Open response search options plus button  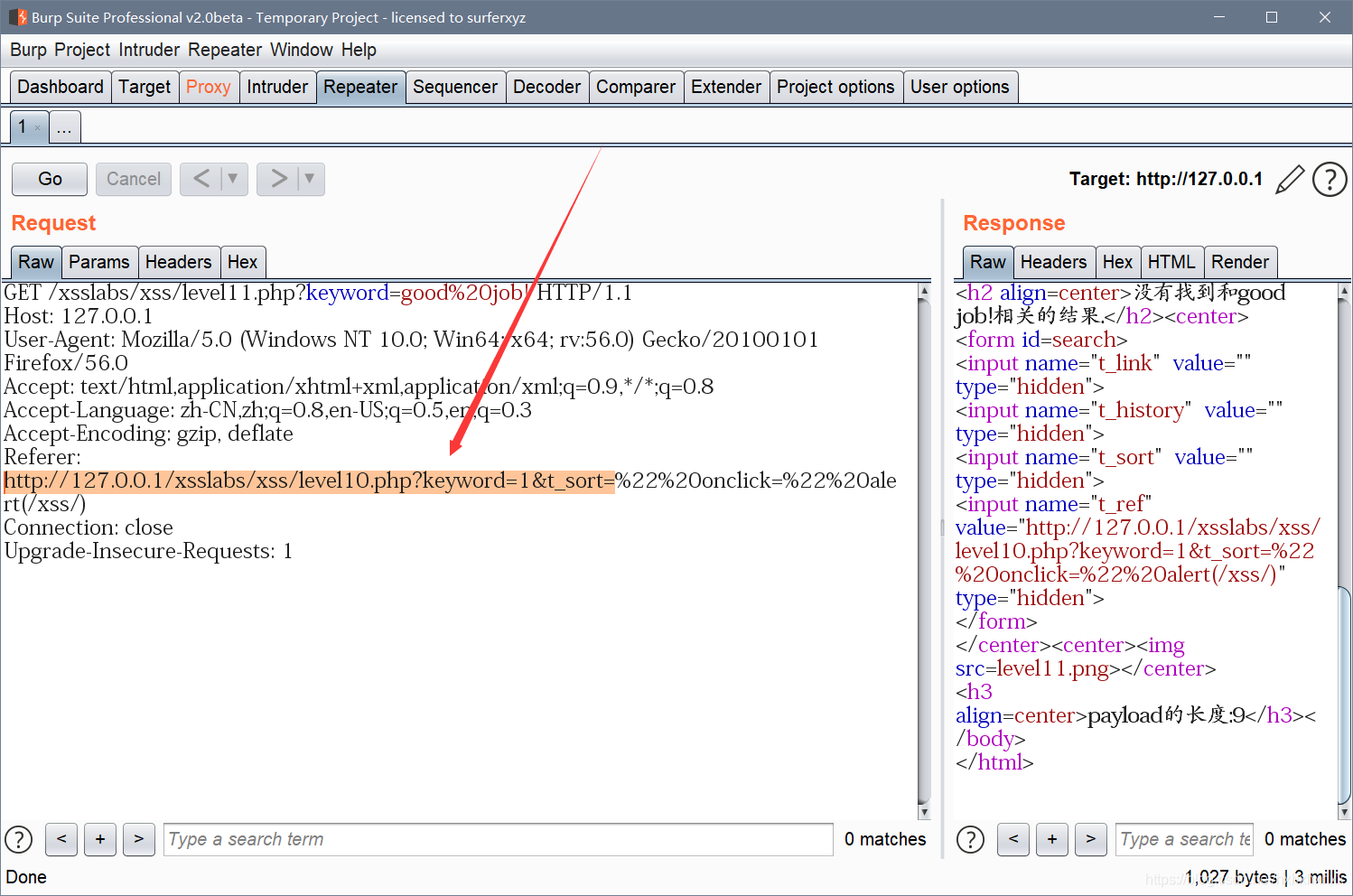pos(1052,839)
